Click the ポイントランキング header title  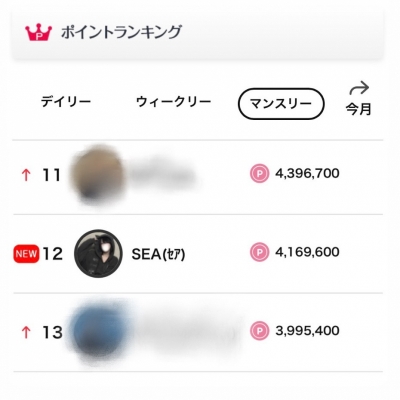tap(121, 32)
